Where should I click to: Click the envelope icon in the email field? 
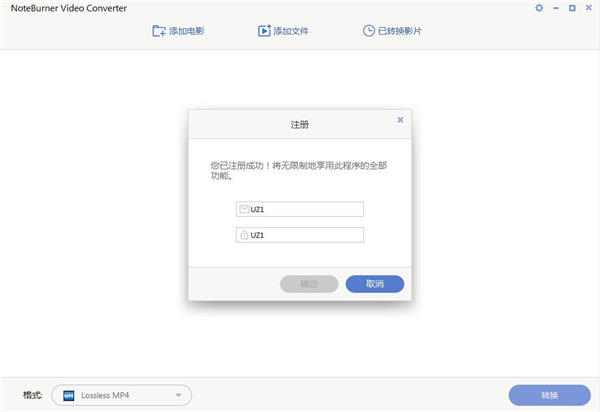pyautogui.click(x=244, y=209)
